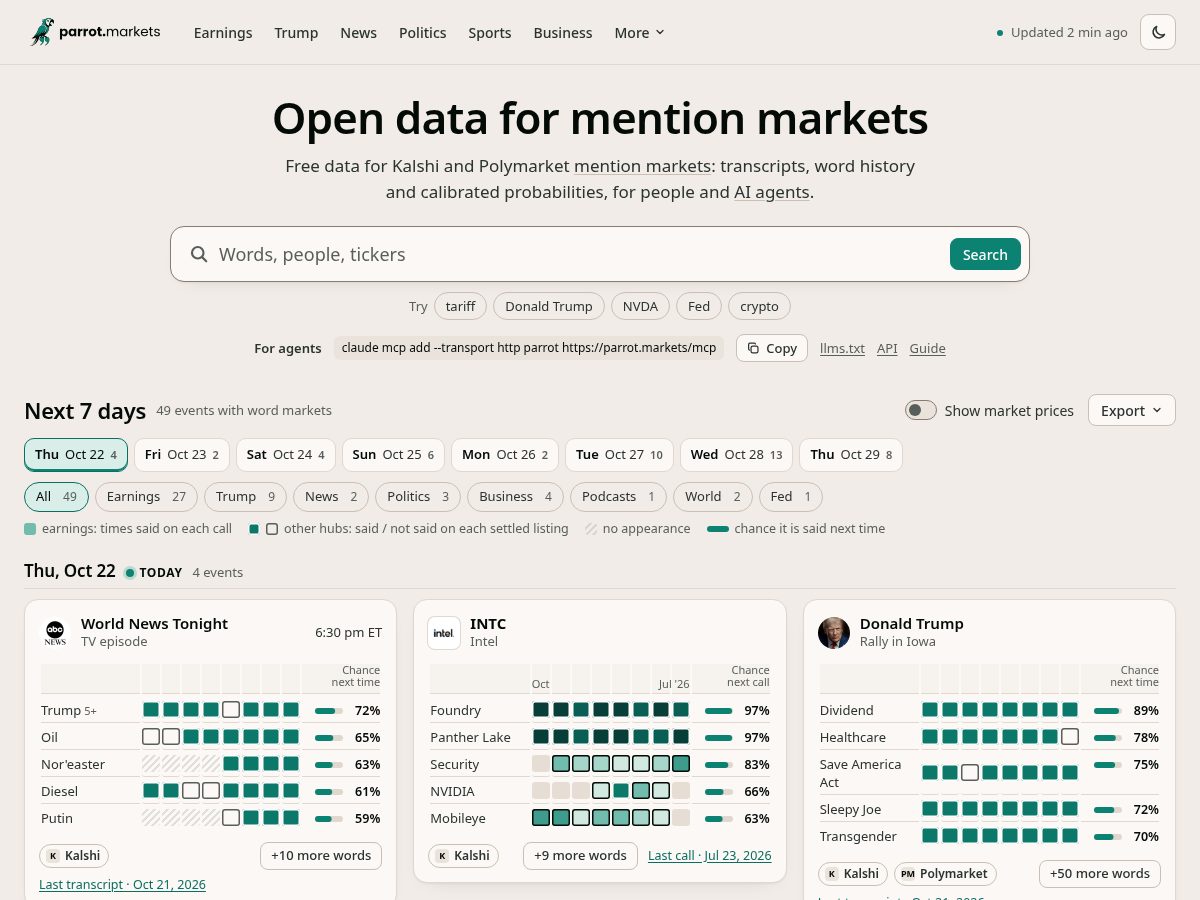Open the World News Tonight title
This screenshot has height=900, width=1200.
click(154, 623)
